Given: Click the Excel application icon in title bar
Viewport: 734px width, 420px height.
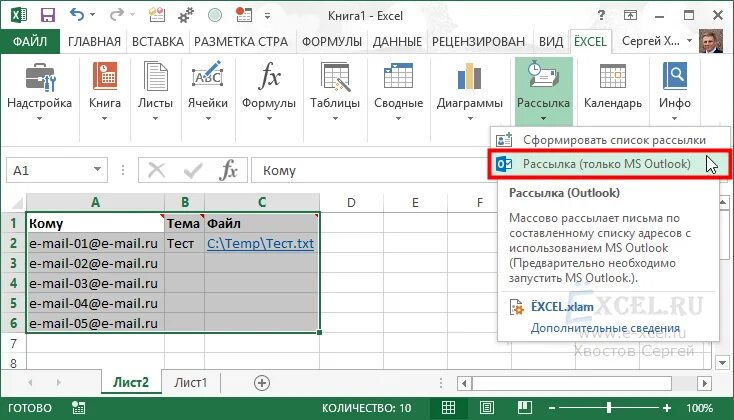Looking at the screenshot, I should pos(19,15).
